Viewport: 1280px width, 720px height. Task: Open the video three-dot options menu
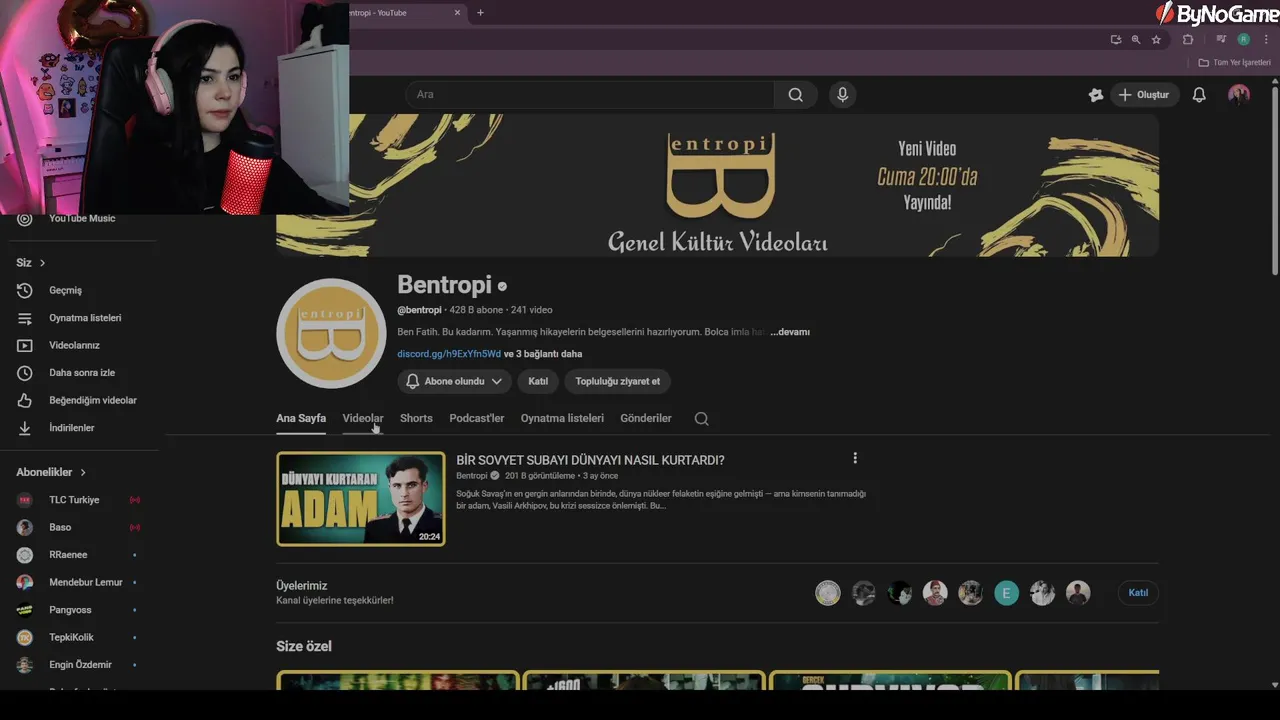click(855, 458)
